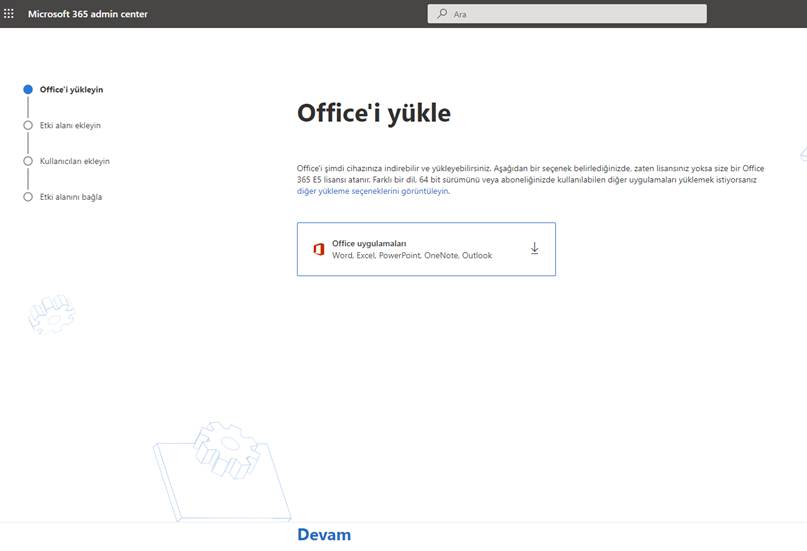
Task: Click the circle marker for Kullanıcıları ekleyin
Action: pos(28,161)
